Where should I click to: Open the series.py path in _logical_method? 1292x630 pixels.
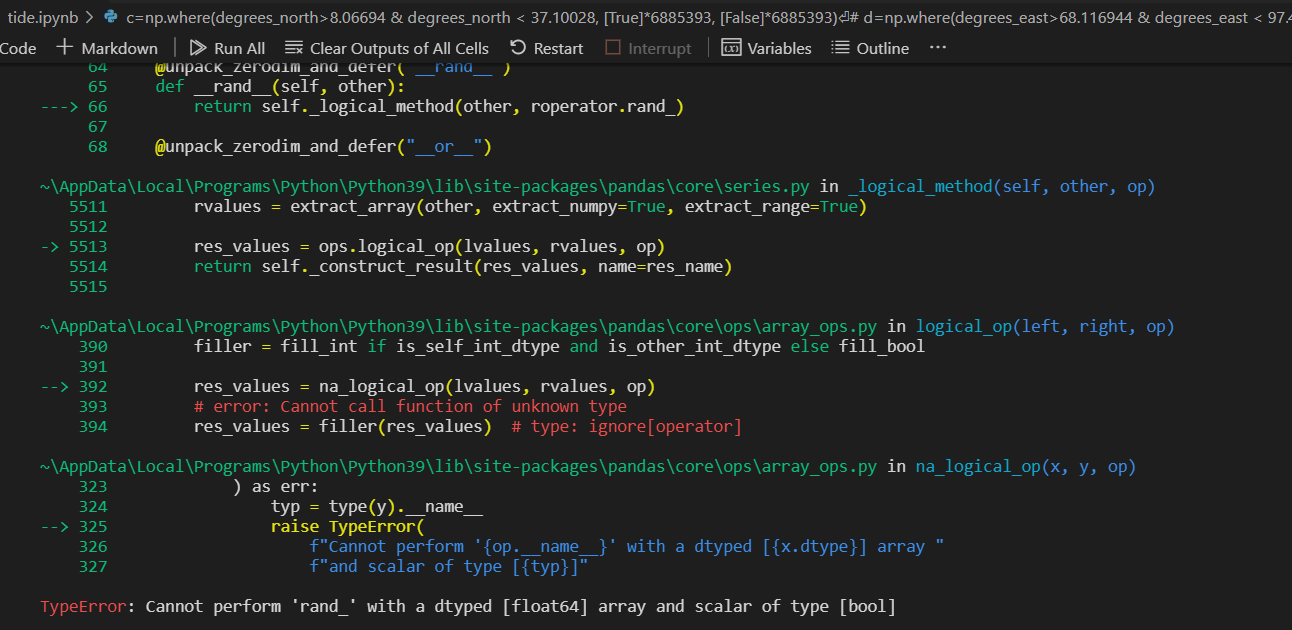point(427,186)
